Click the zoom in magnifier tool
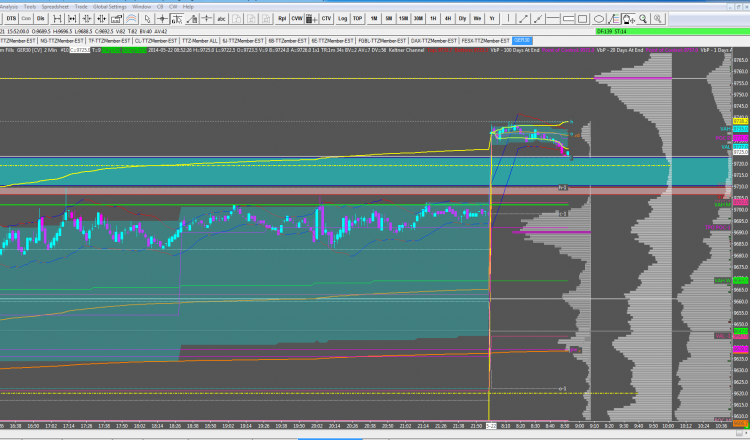This screenshot has width=750, height=440. [643, 19]
